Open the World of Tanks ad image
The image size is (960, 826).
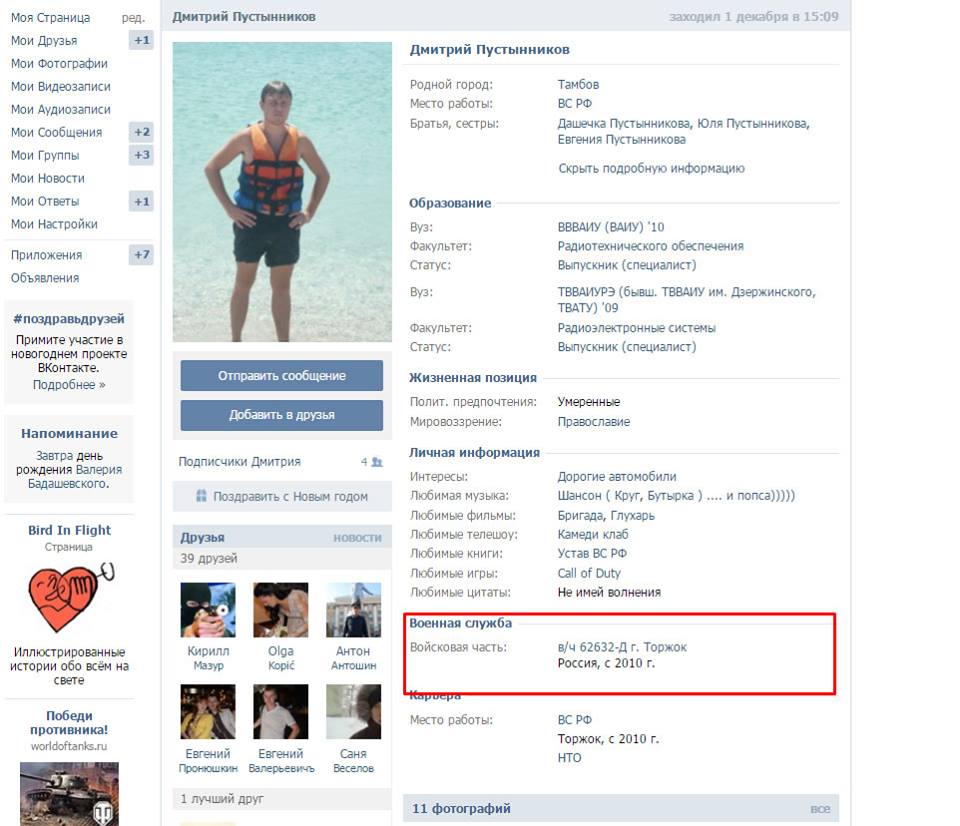coord(69,794)
